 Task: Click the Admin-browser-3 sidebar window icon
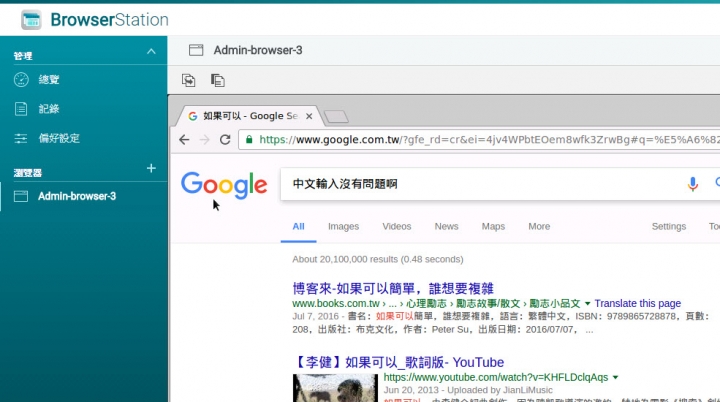[21, 196]
